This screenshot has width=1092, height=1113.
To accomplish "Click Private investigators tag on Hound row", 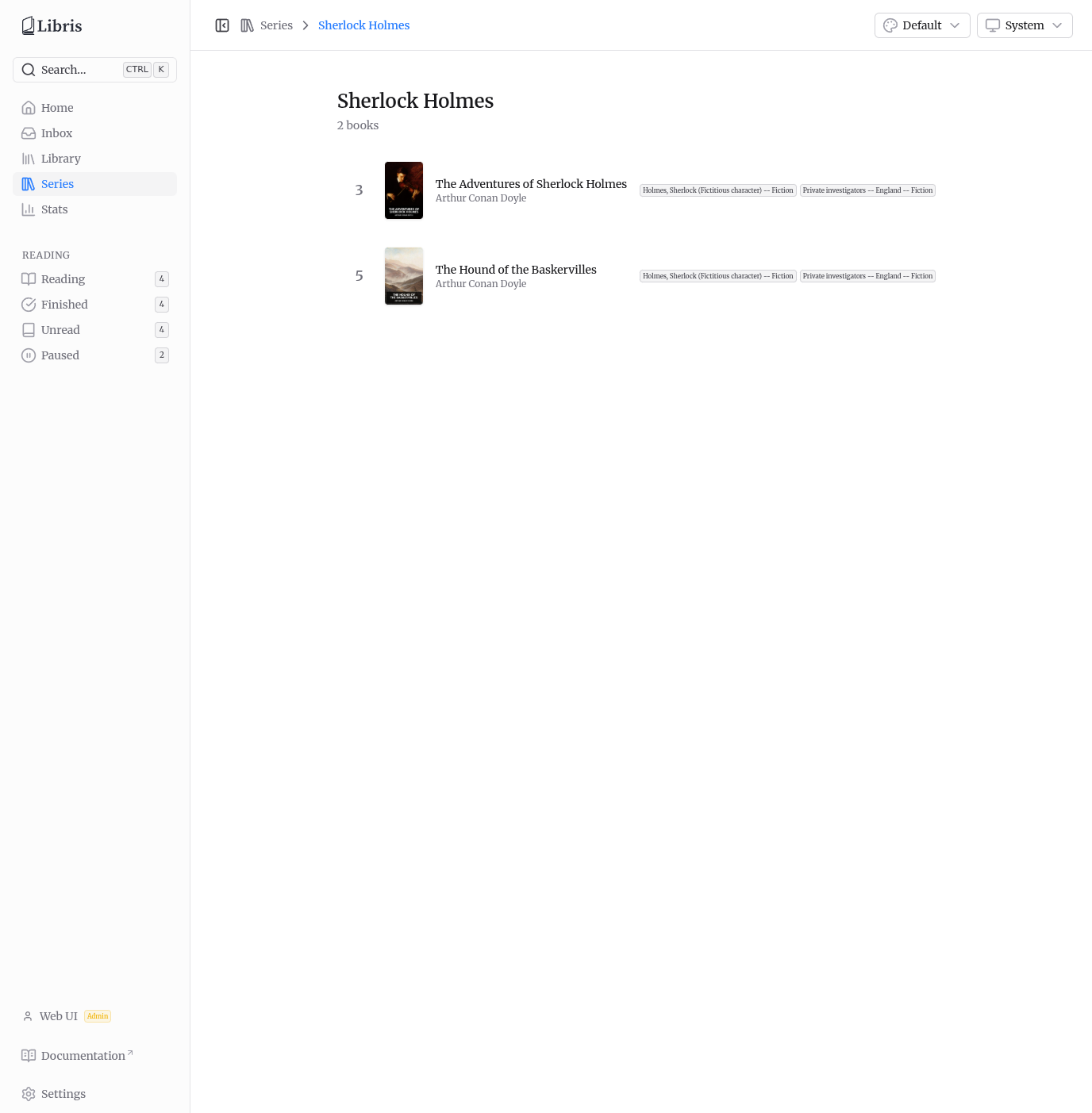I will (x=867, y=276).
